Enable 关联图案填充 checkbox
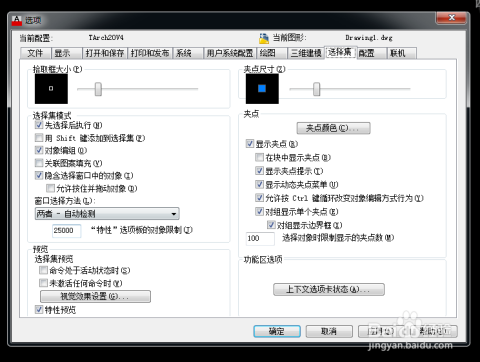The height and width of the screenshot is (362, 480). (x=39, y=163)
